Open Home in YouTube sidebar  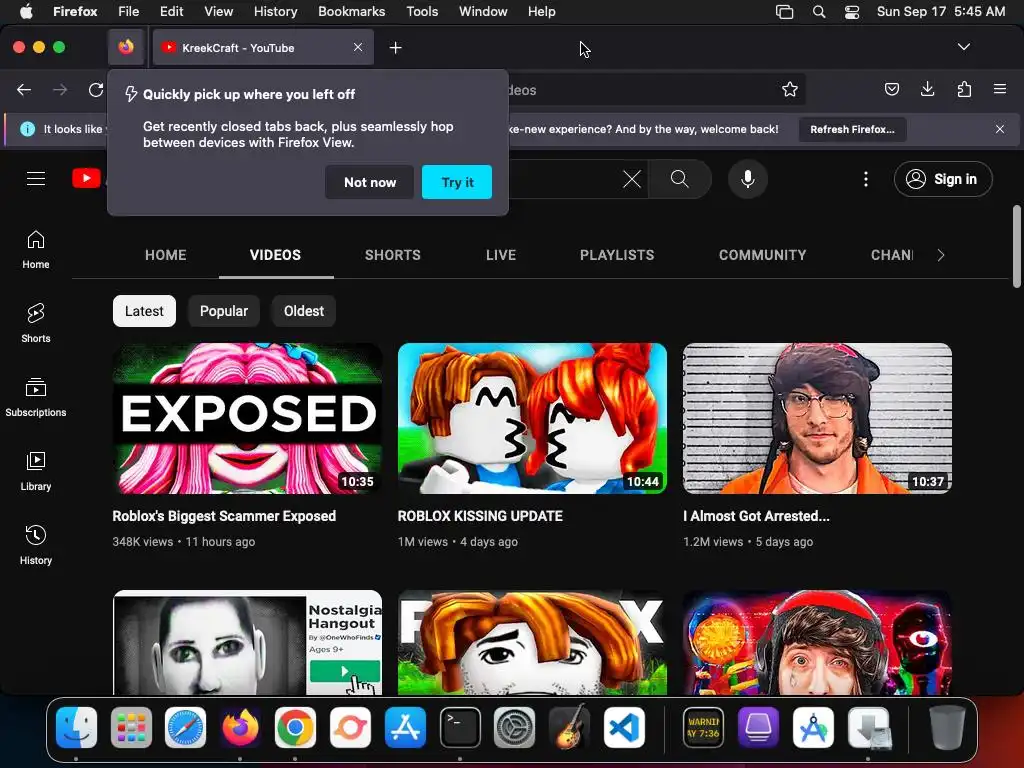36,250
